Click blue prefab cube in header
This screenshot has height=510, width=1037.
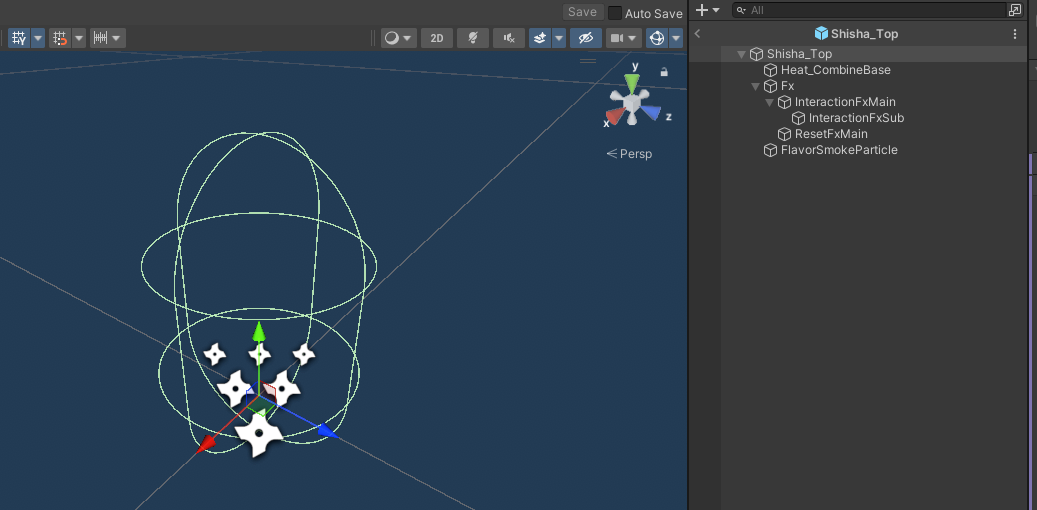pyautogui.click(x=821, y=33)
